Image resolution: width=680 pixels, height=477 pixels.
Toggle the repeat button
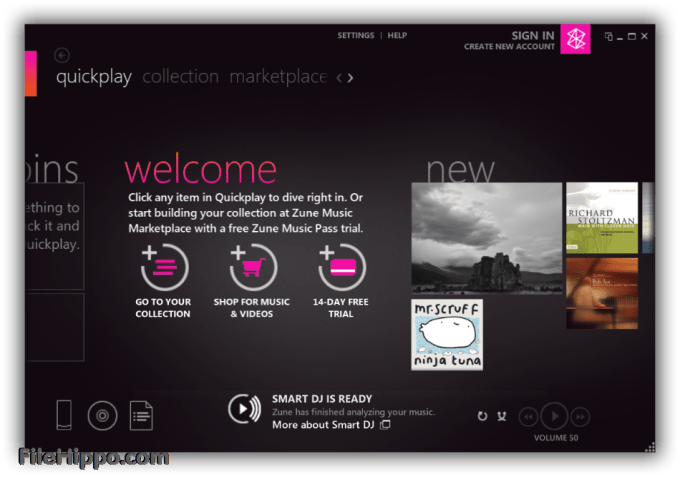coord(482,416)
